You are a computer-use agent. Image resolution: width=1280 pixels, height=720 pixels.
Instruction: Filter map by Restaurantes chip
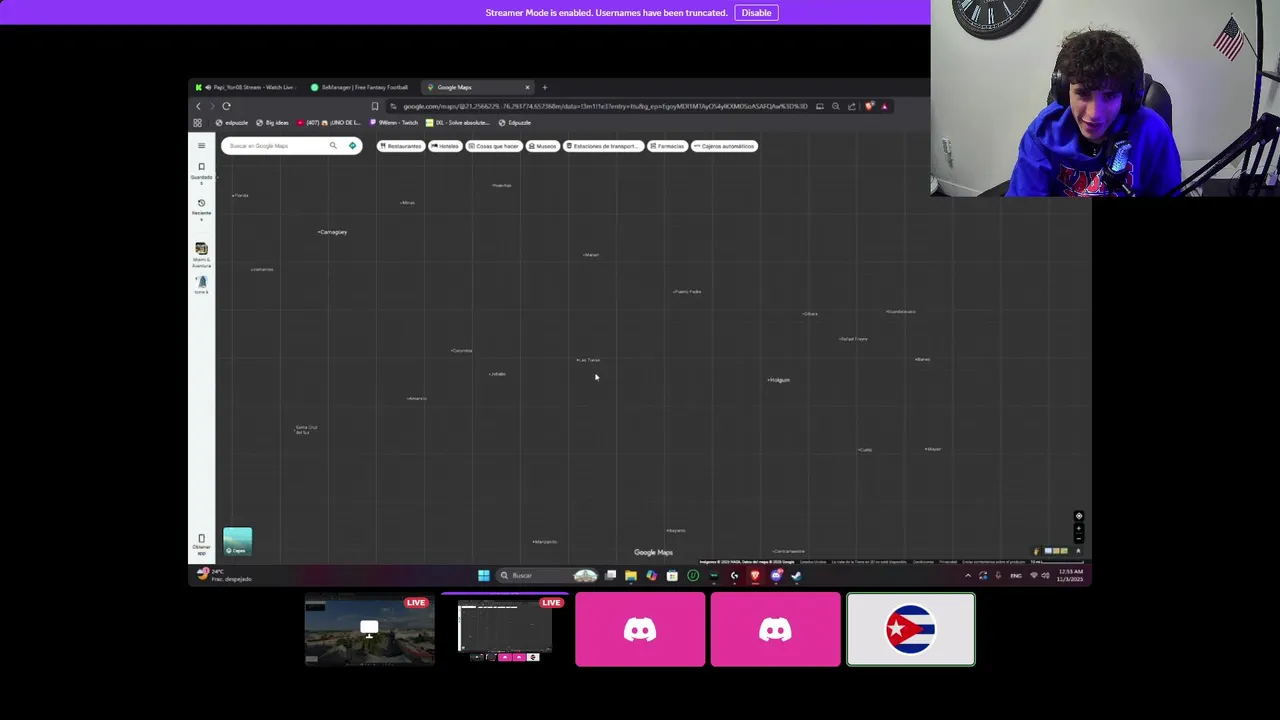(400, 146)
